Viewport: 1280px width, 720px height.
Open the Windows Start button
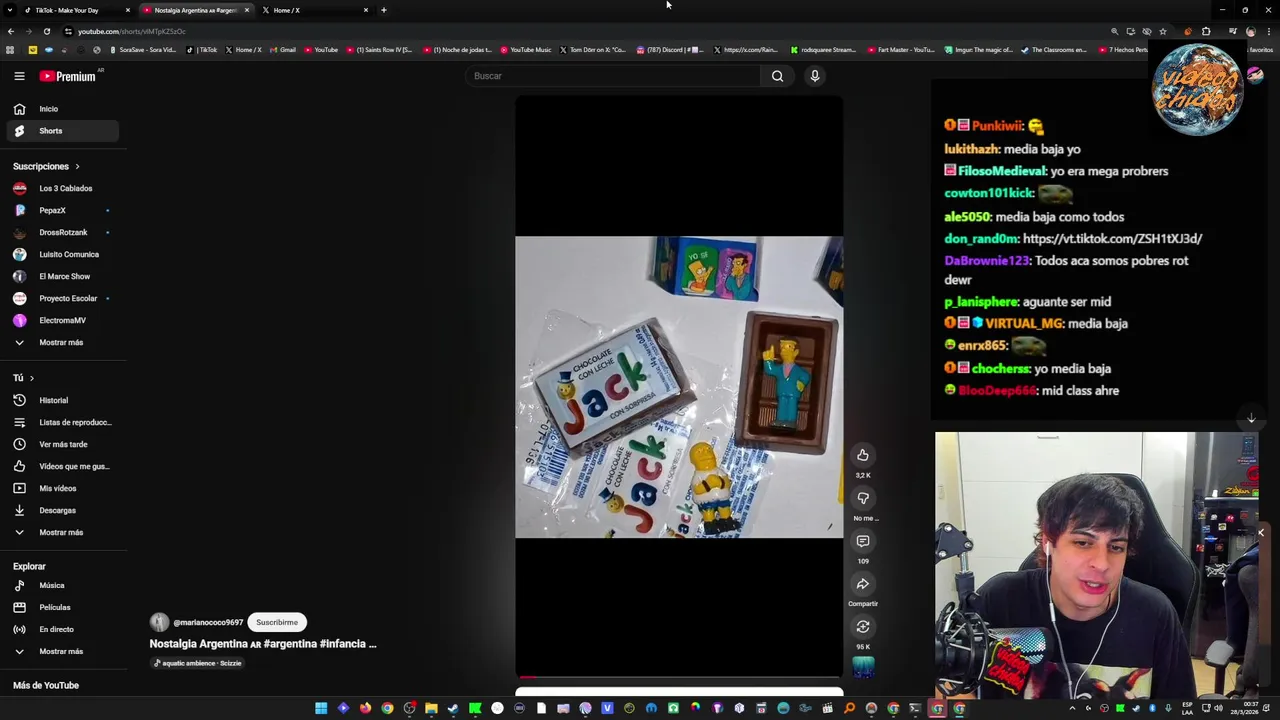[321, 708]
